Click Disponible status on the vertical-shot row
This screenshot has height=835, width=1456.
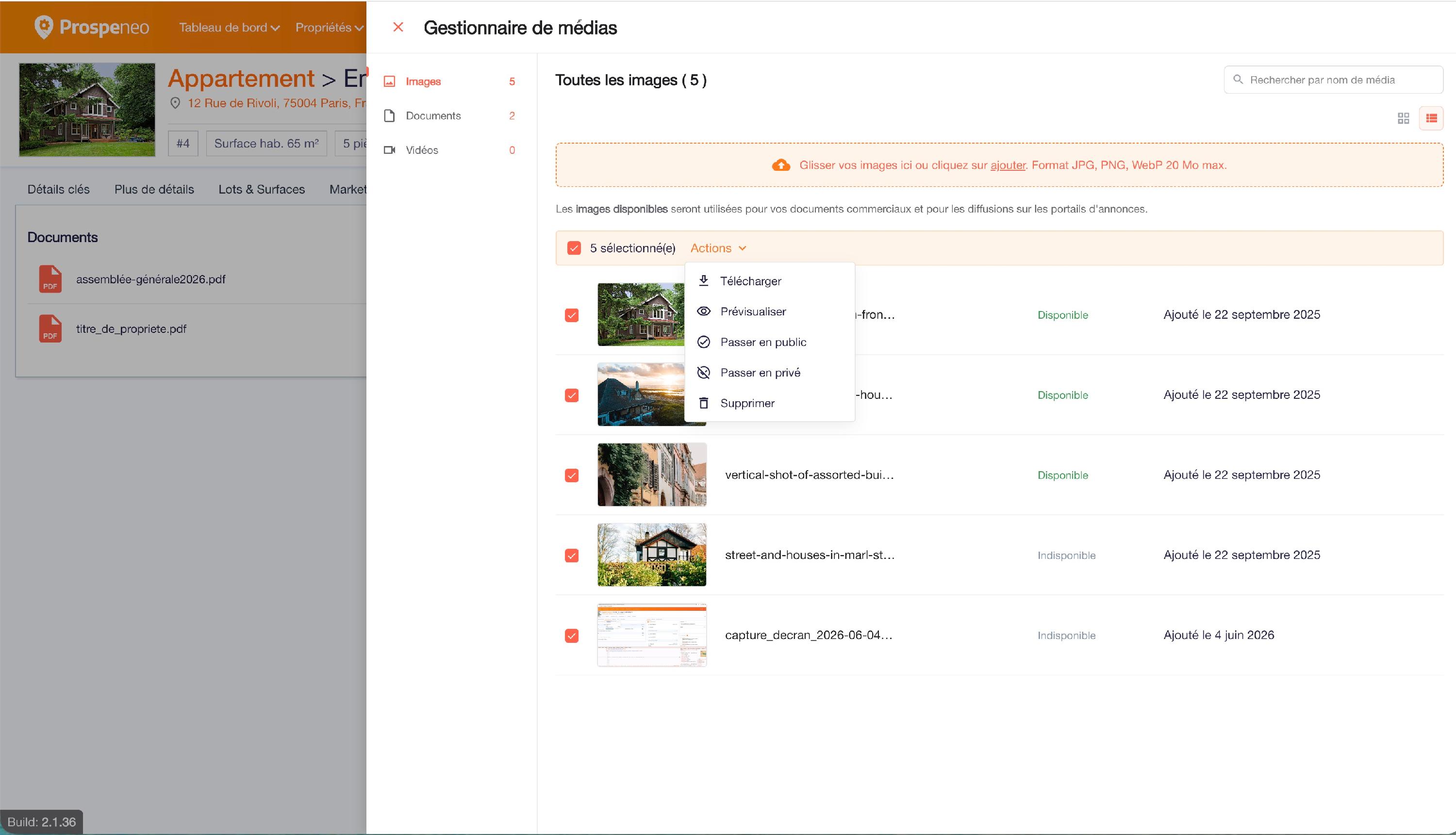coord(1062,475)
